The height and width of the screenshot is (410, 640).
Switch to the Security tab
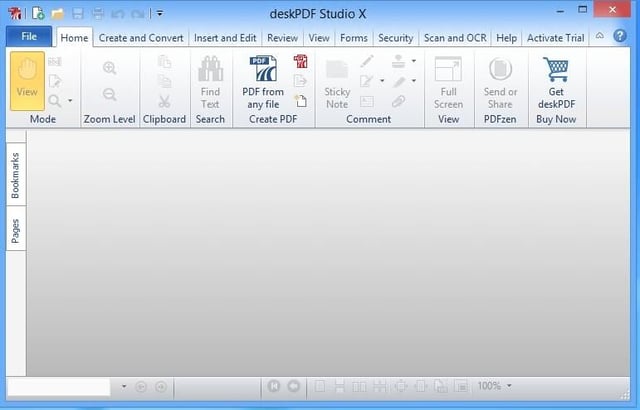(396, 38)
